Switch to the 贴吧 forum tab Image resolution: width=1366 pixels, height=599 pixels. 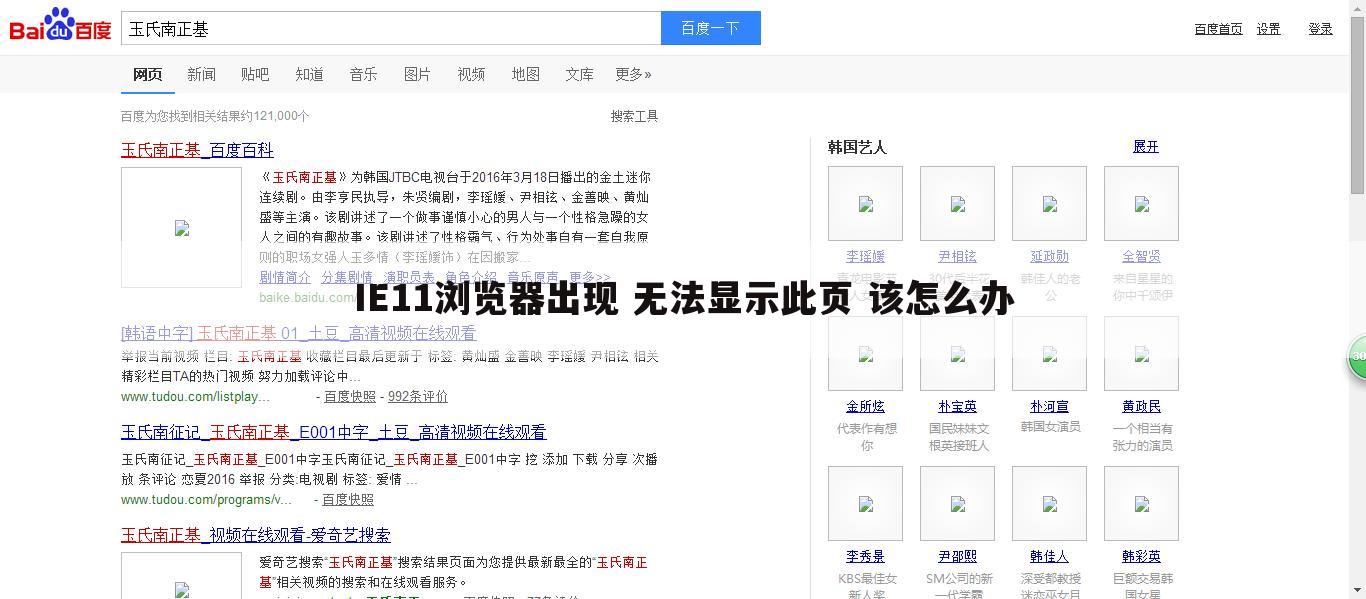tap(256, 74)
